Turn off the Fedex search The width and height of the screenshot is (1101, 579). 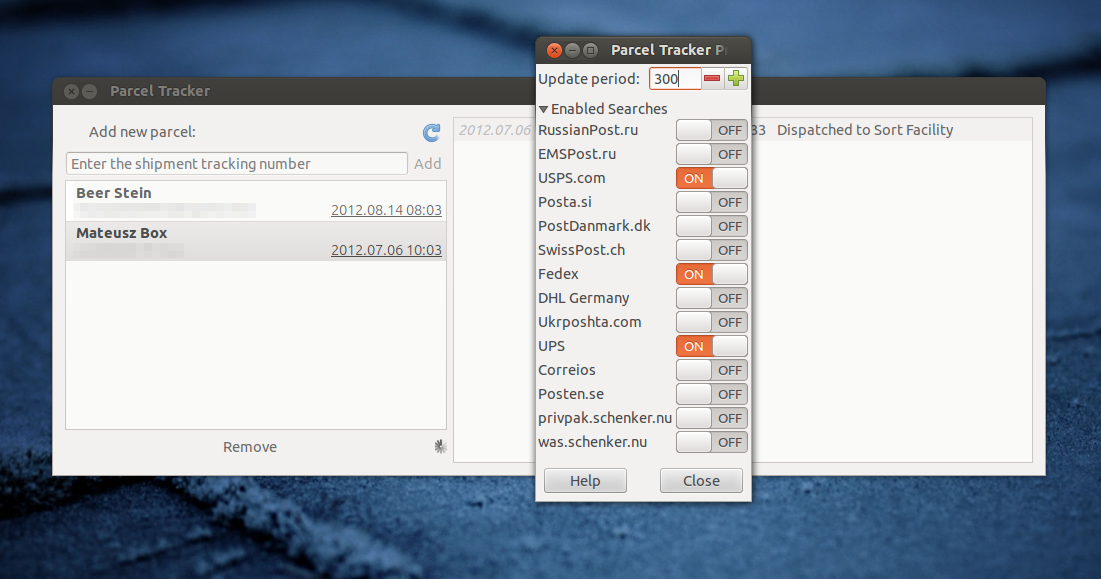(711, 274)
